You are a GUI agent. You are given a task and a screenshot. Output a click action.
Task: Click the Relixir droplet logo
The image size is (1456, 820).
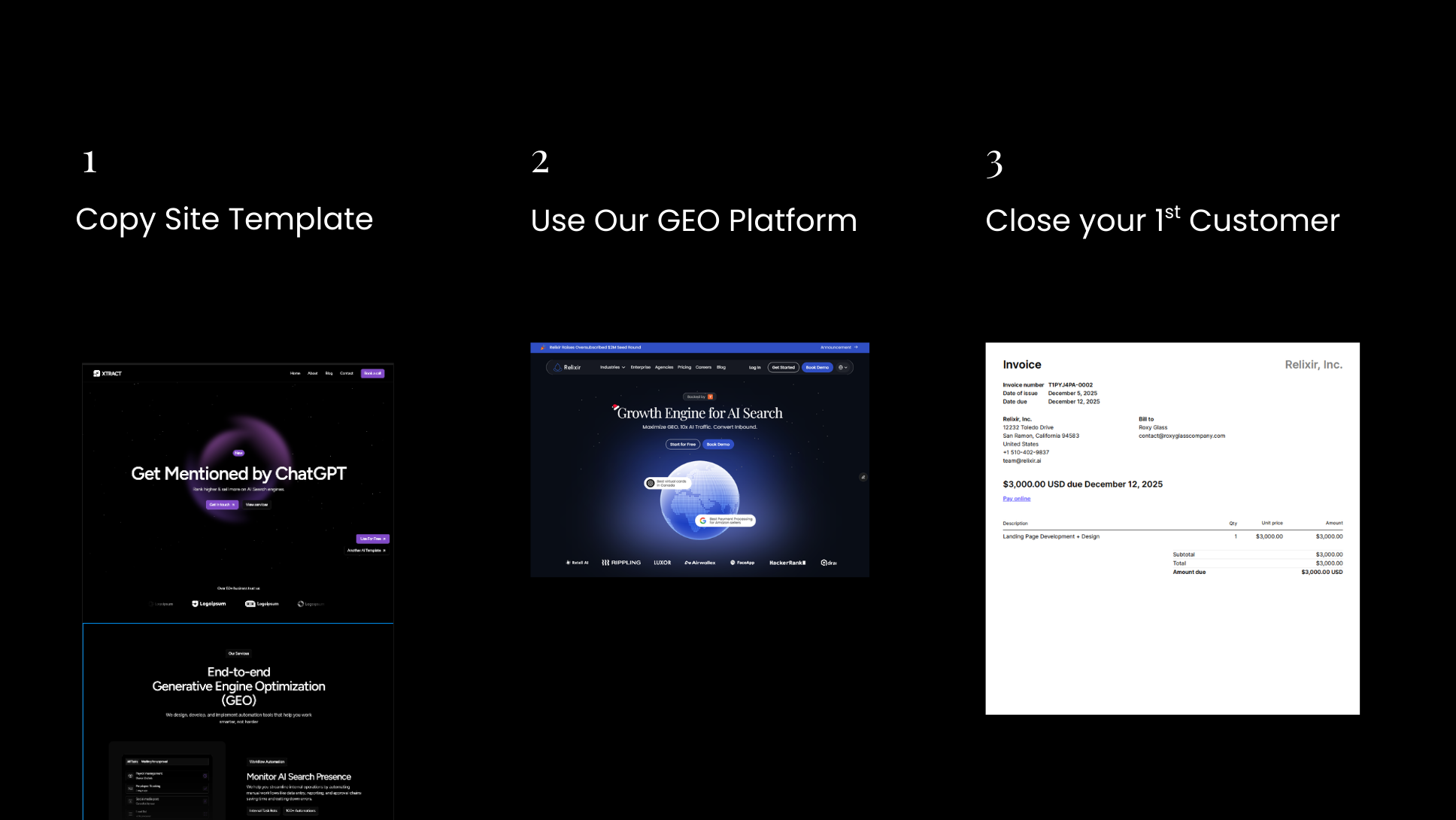tap(557, 367)
